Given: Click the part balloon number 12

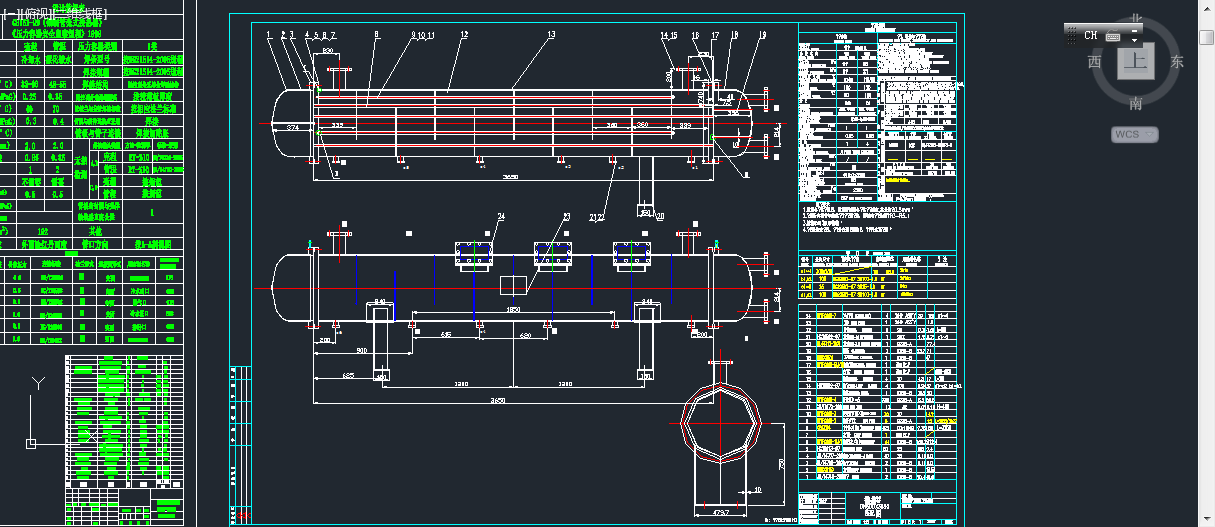Looking at the screenshot, I should [x=464, y=35].
